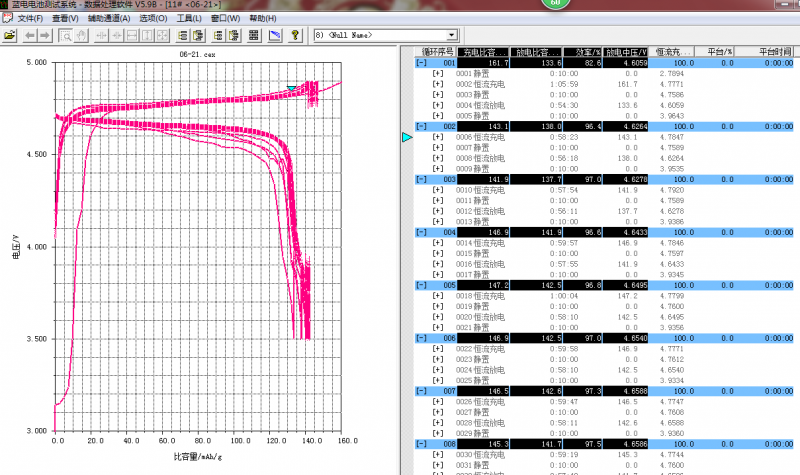Click the 充电比容 column header
800x475 pixels.
[484, 52]
